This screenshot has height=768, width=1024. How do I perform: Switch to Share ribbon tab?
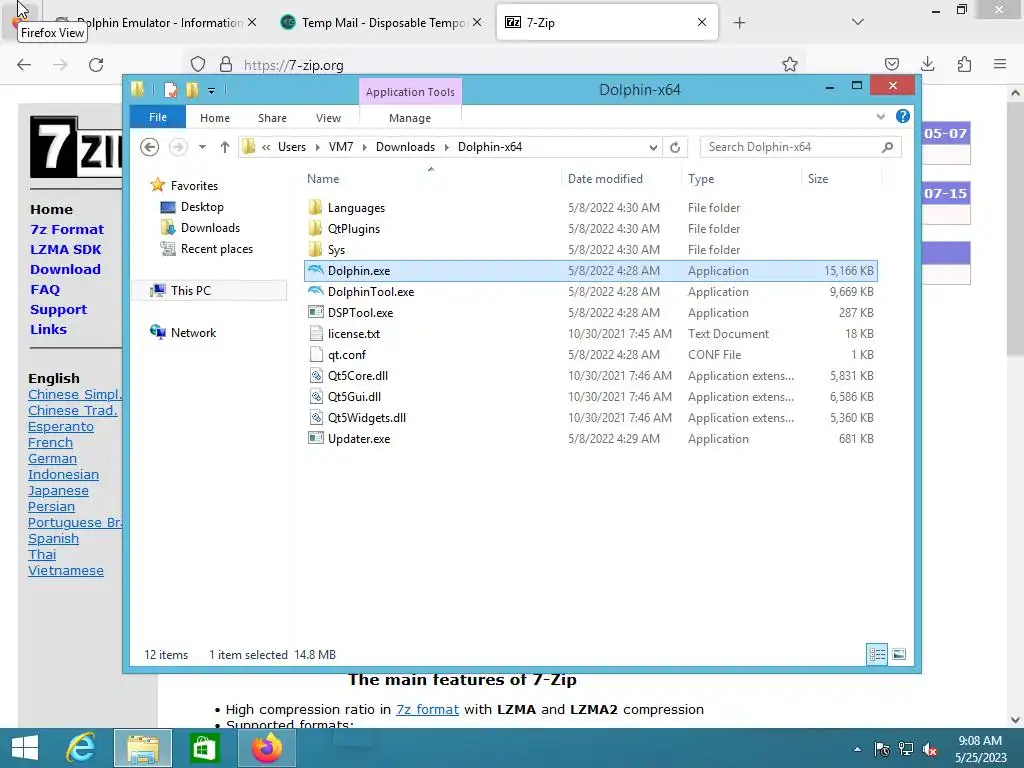pyautogui.click(x=272, y=118)
